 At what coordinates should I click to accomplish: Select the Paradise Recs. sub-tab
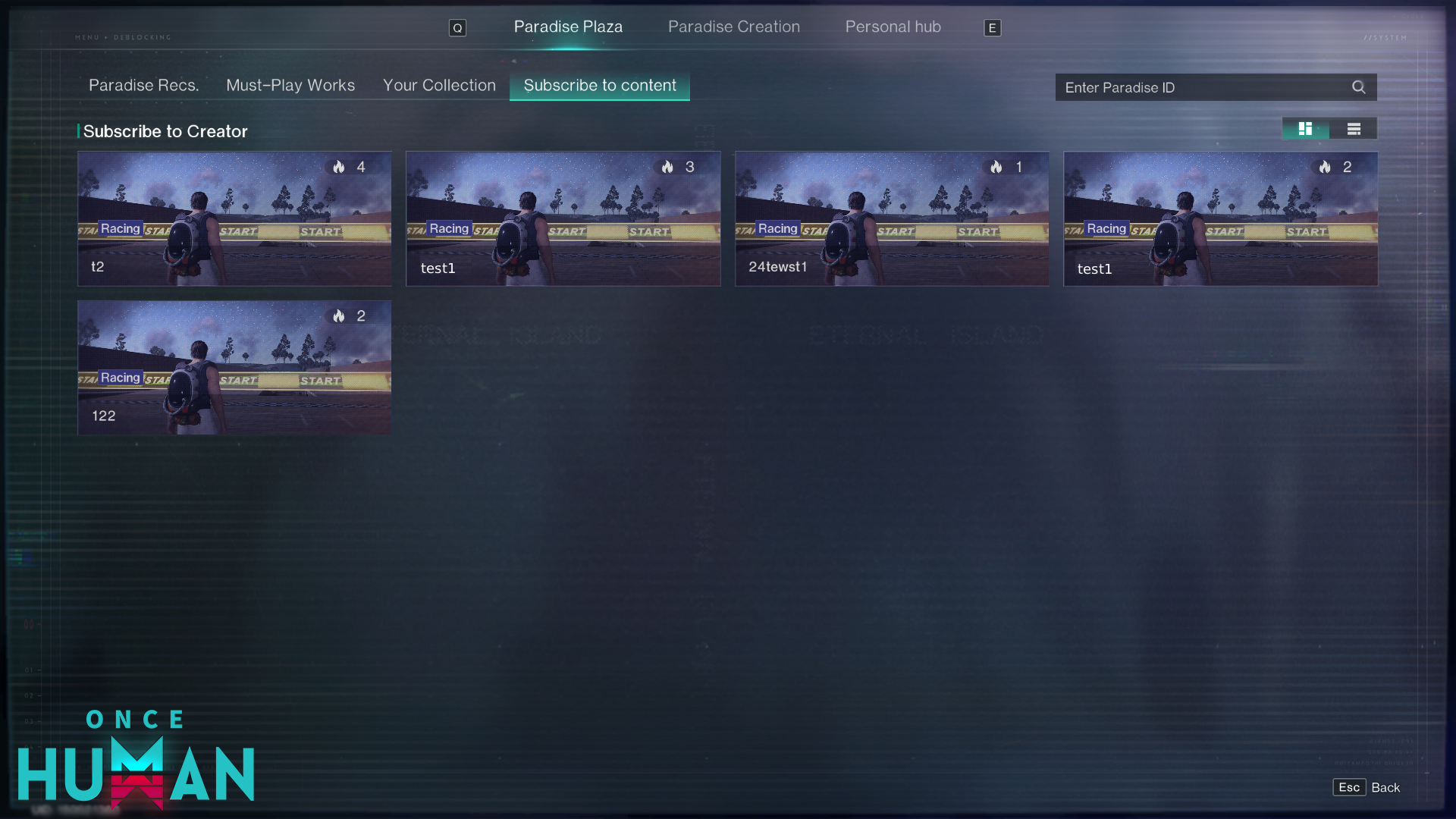coord(143,86)
